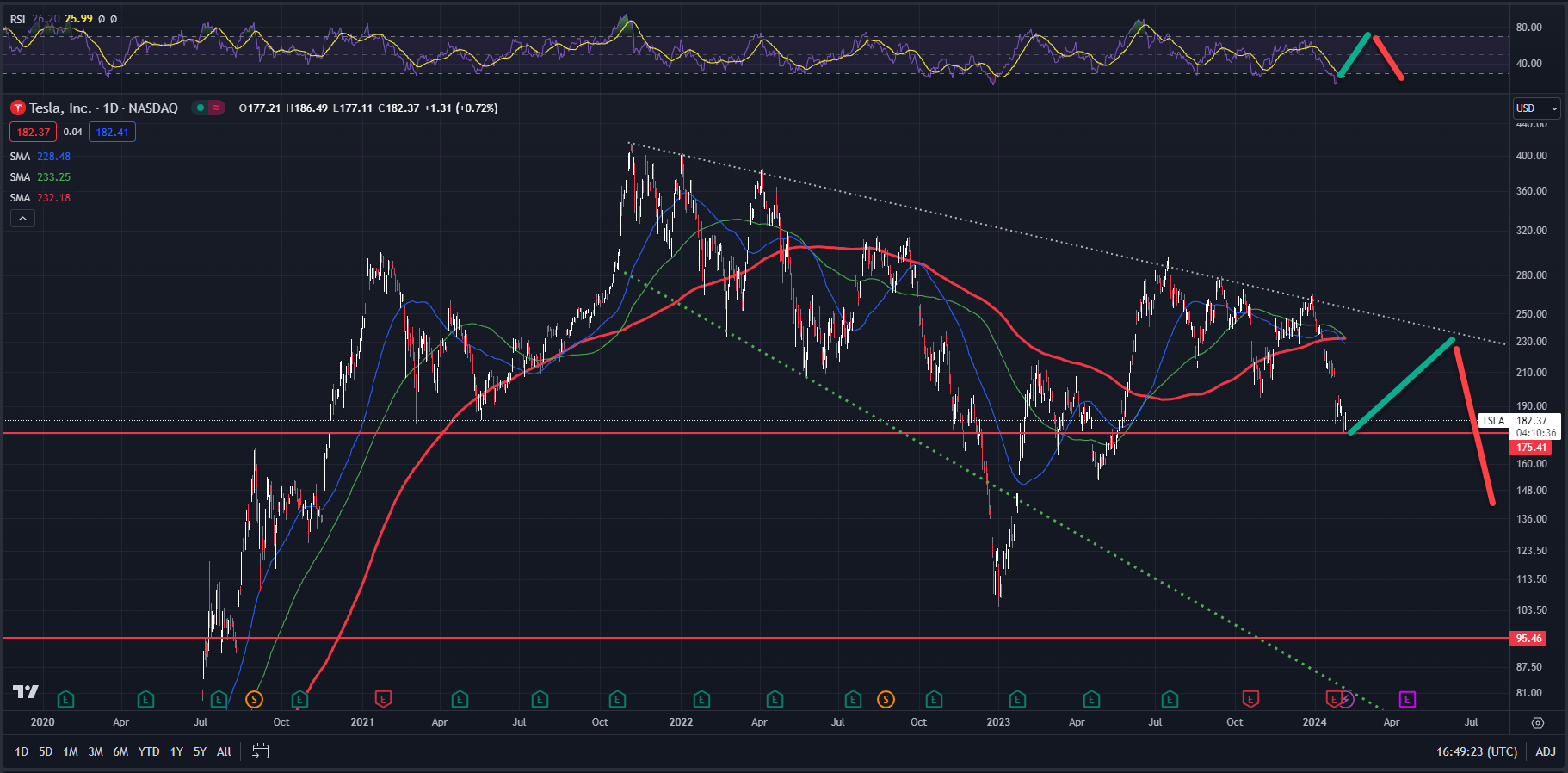Open the red Jan 2021 earnings marker
The width and height of the screenshot is (1568, 773).
click(383, 700)
